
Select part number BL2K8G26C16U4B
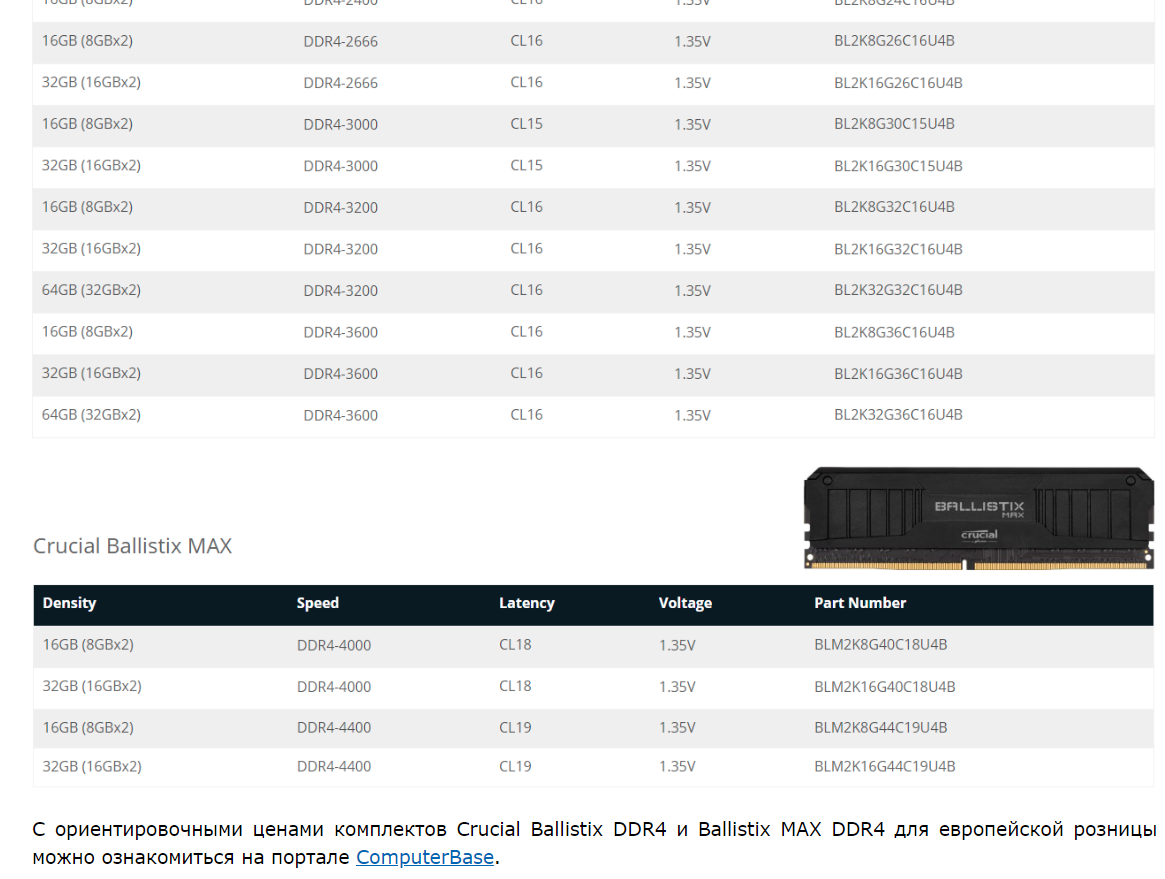coord(894,41)
